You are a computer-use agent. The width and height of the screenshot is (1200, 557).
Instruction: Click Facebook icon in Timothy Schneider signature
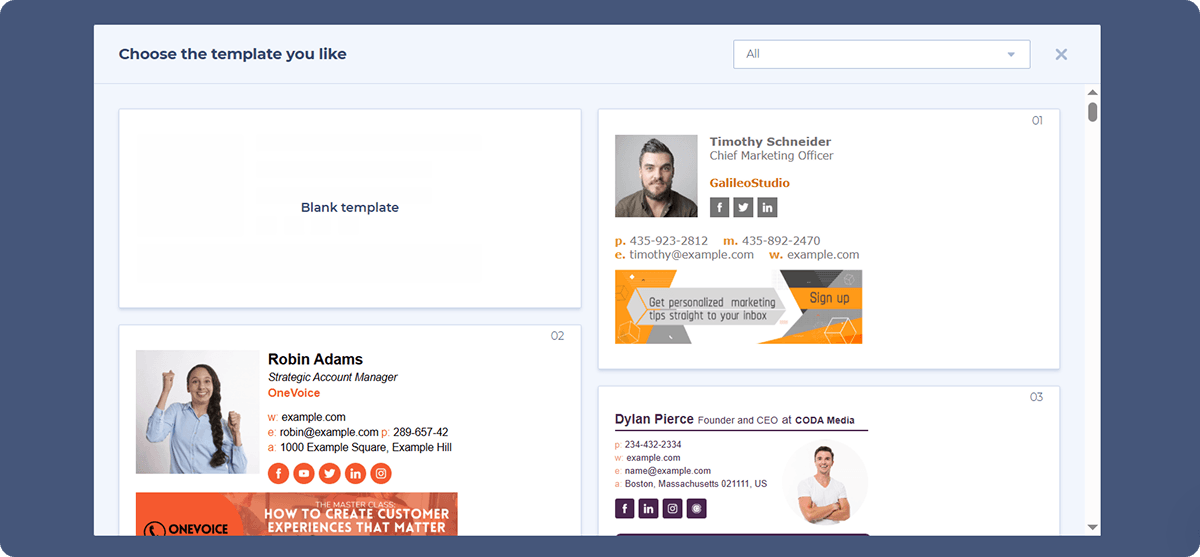pyautogui.click(x=719, y=207)
